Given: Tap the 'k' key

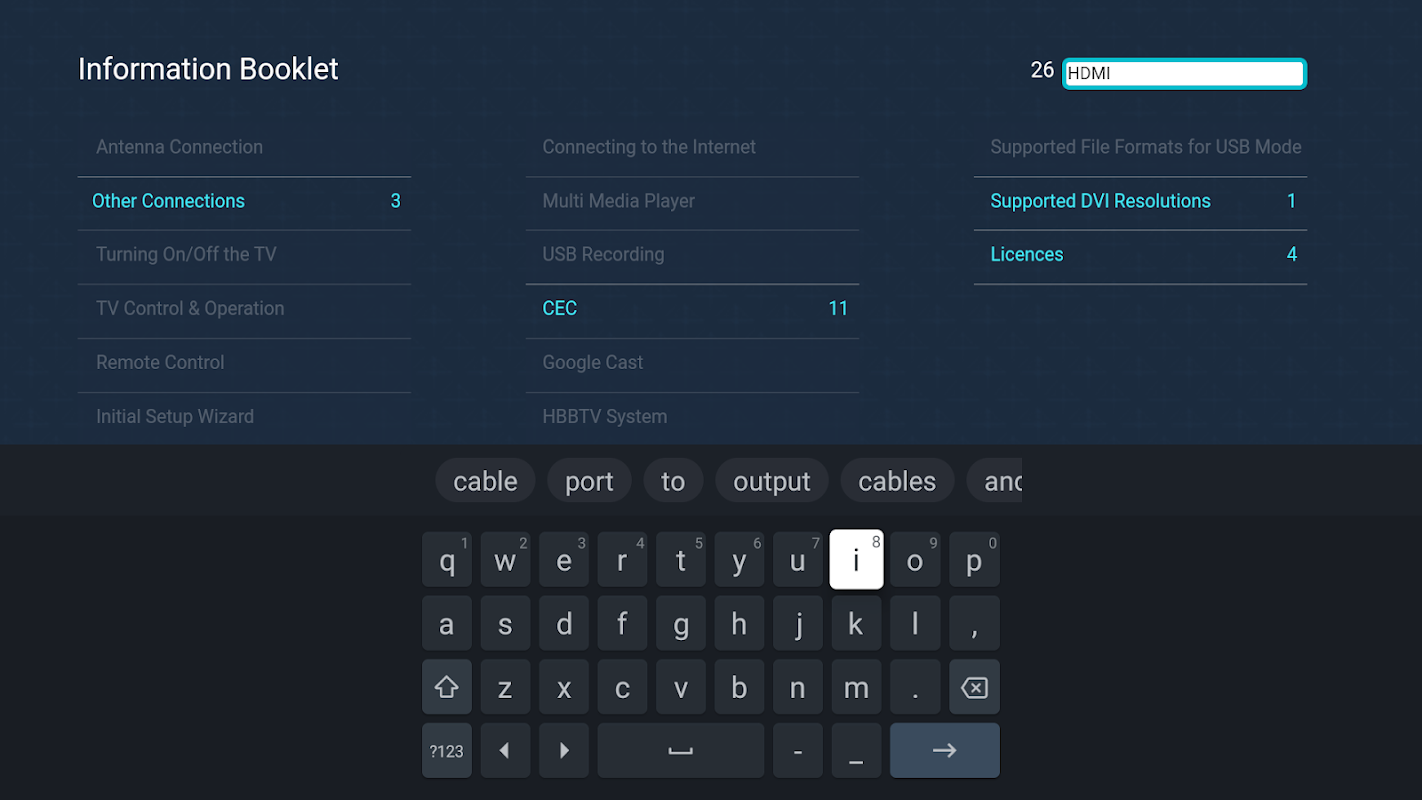Looking at the screenshot, I should [x=856, y=623].
